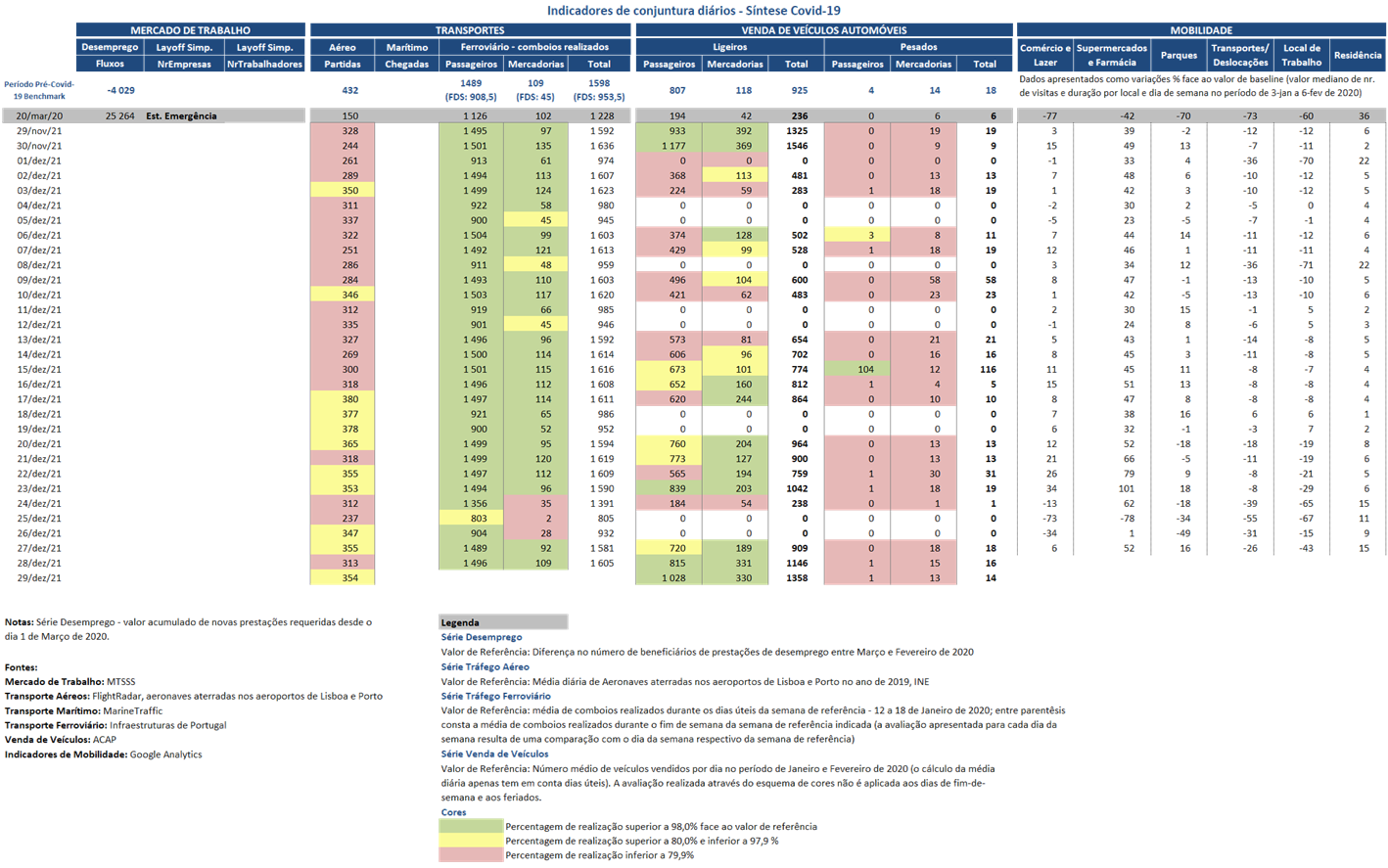The width and height of the screenshot is (1388, 868).
Task: Click Ligeiros Passageiros '1 028' on 29/dez/21
Action: [x=670, y=578]
